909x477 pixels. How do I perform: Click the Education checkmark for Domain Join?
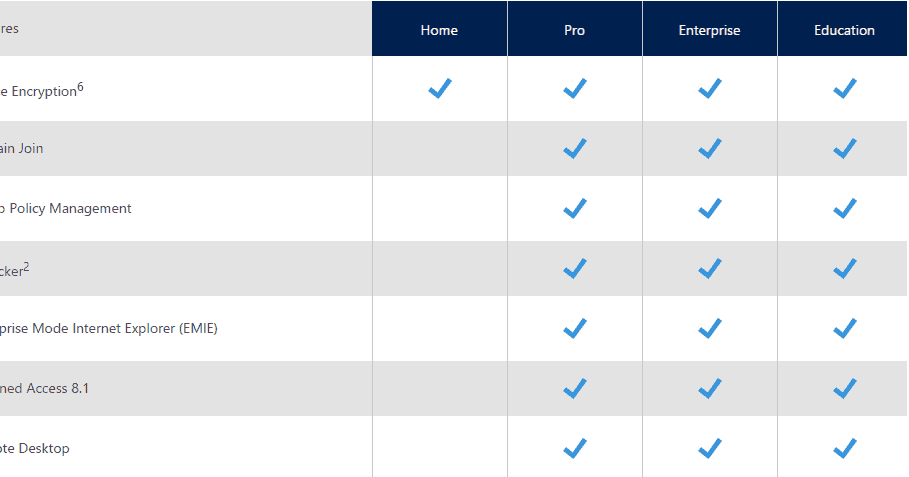845,148
